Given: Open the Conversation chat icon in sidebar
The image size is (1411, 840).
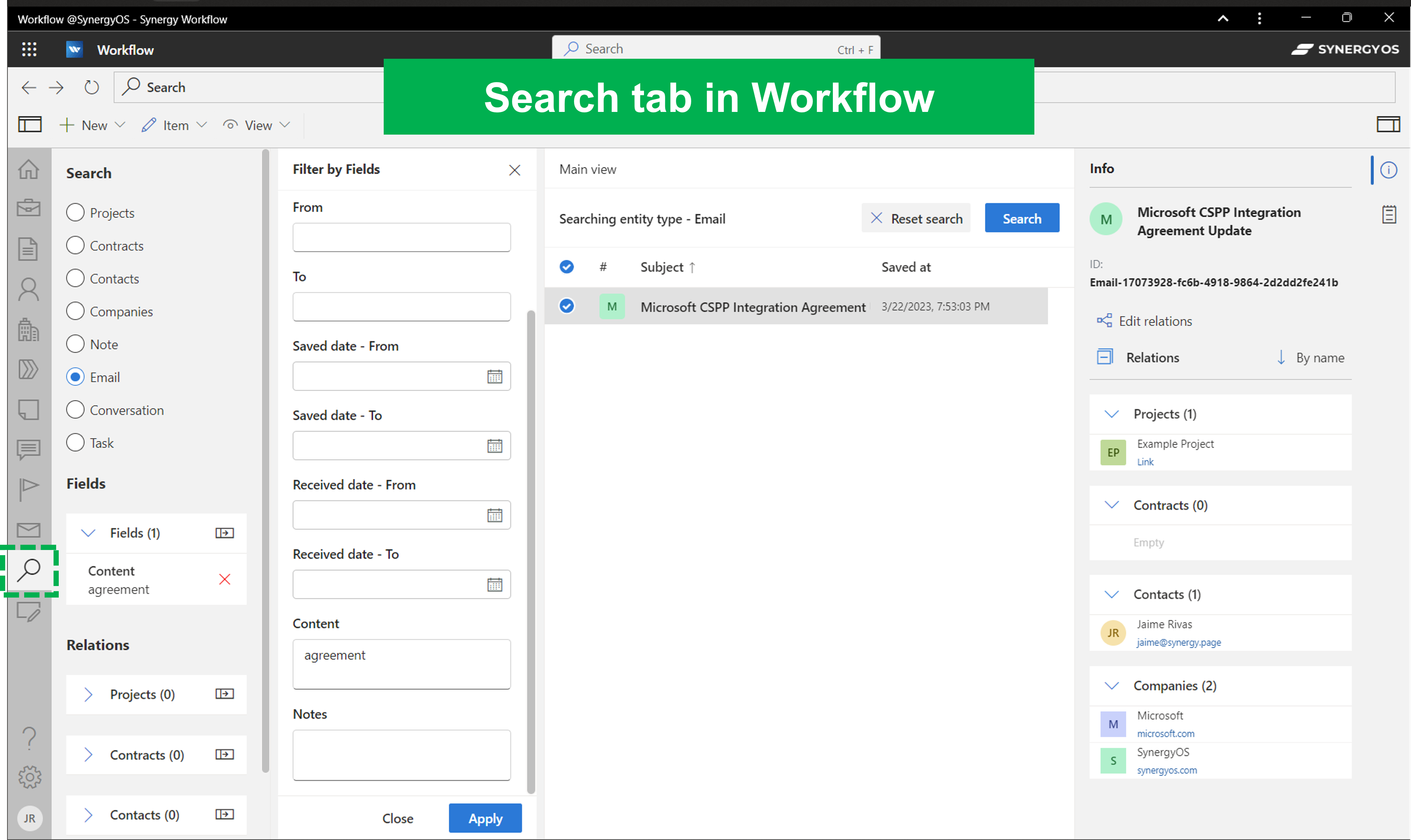Looking at the screenshot, I should (x=28, y=450).
